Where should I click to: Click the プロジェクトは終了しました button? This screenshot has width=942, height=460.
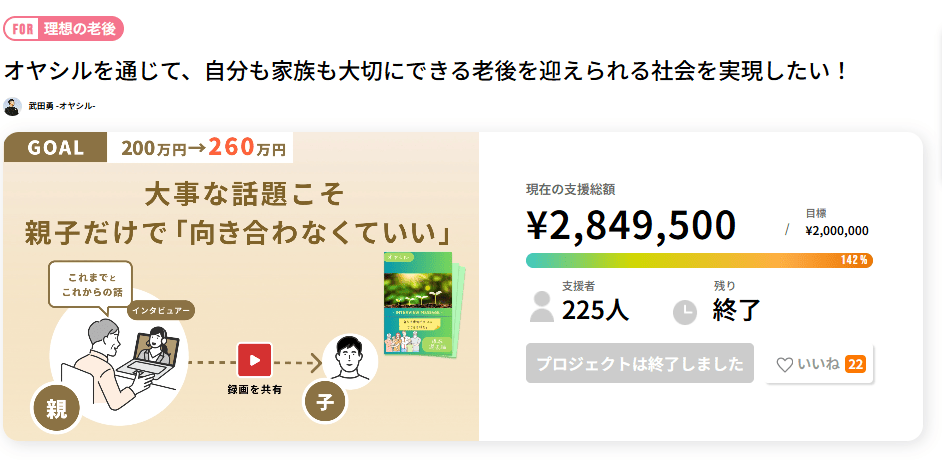pos(640,363)
